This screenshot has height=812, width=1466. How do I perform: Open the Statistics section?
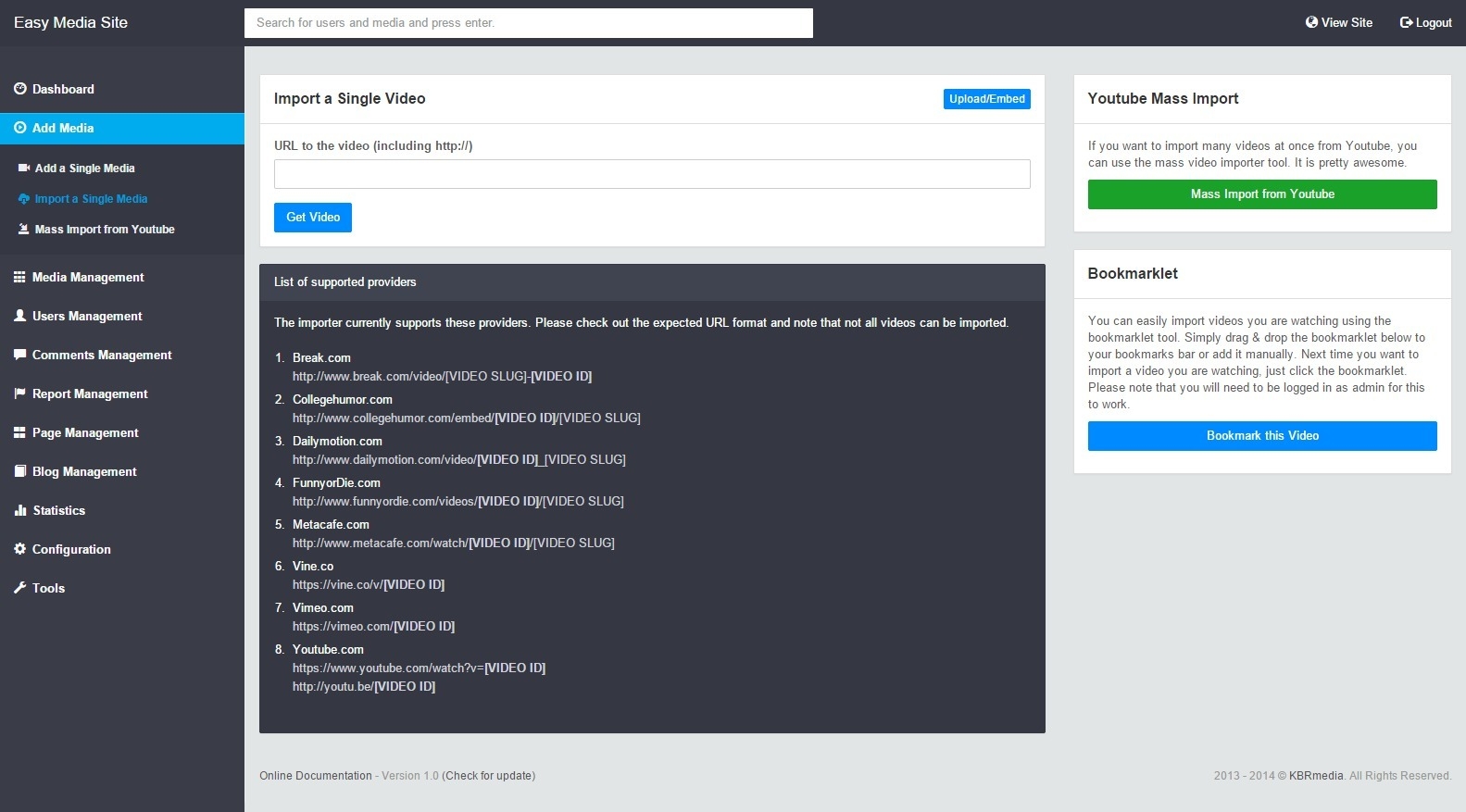[x=122, y=510]
